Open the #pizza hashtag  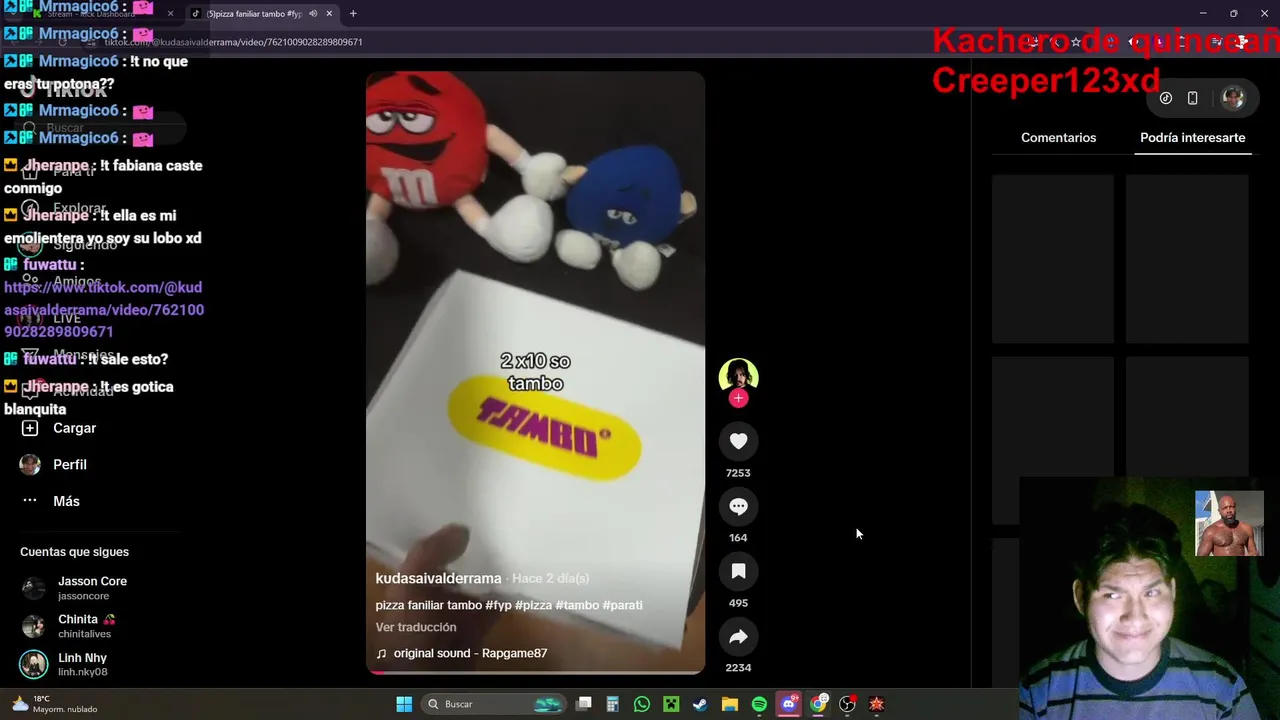click(533, 605)
